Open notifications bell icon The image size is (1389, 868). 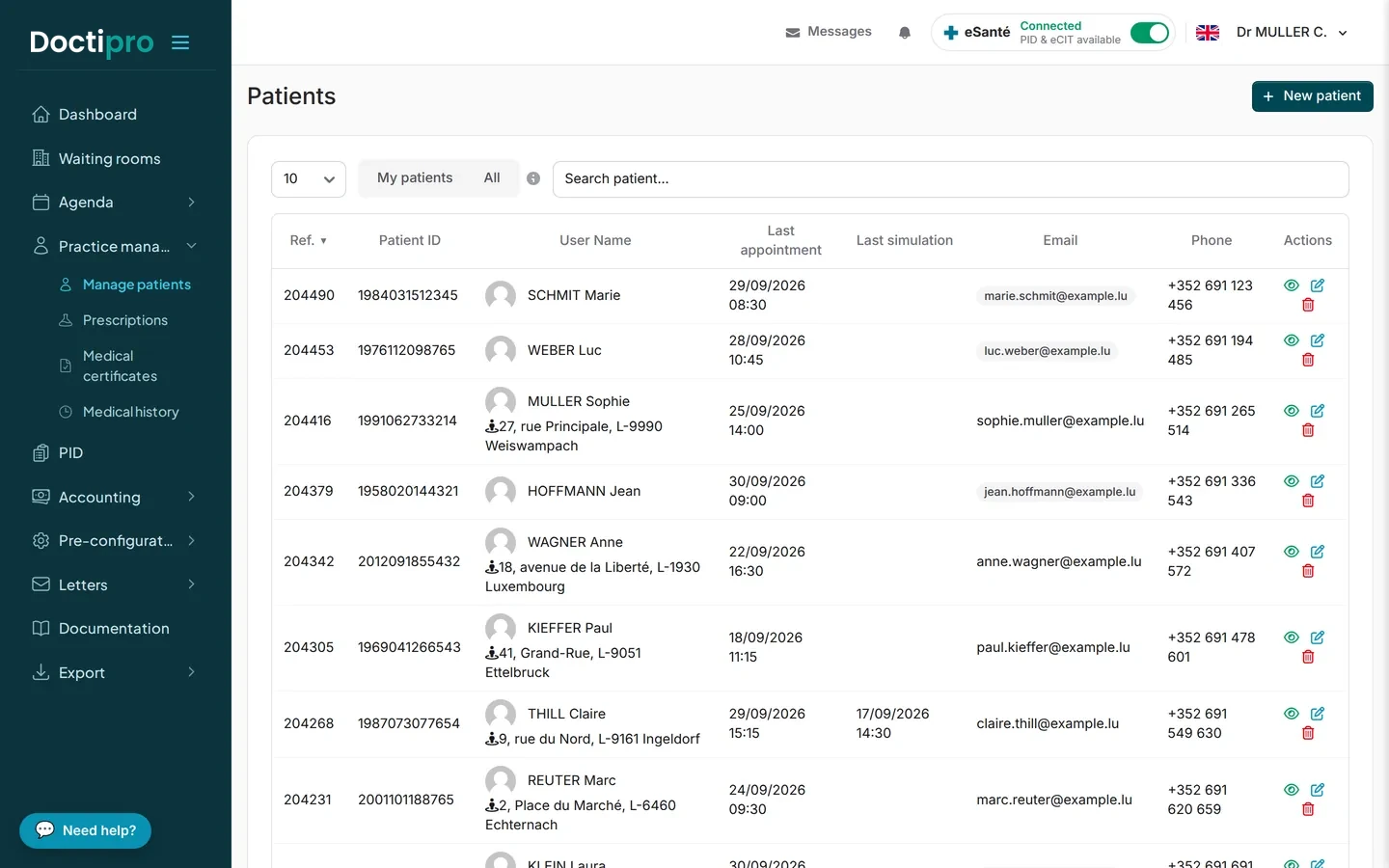point(905,33)
